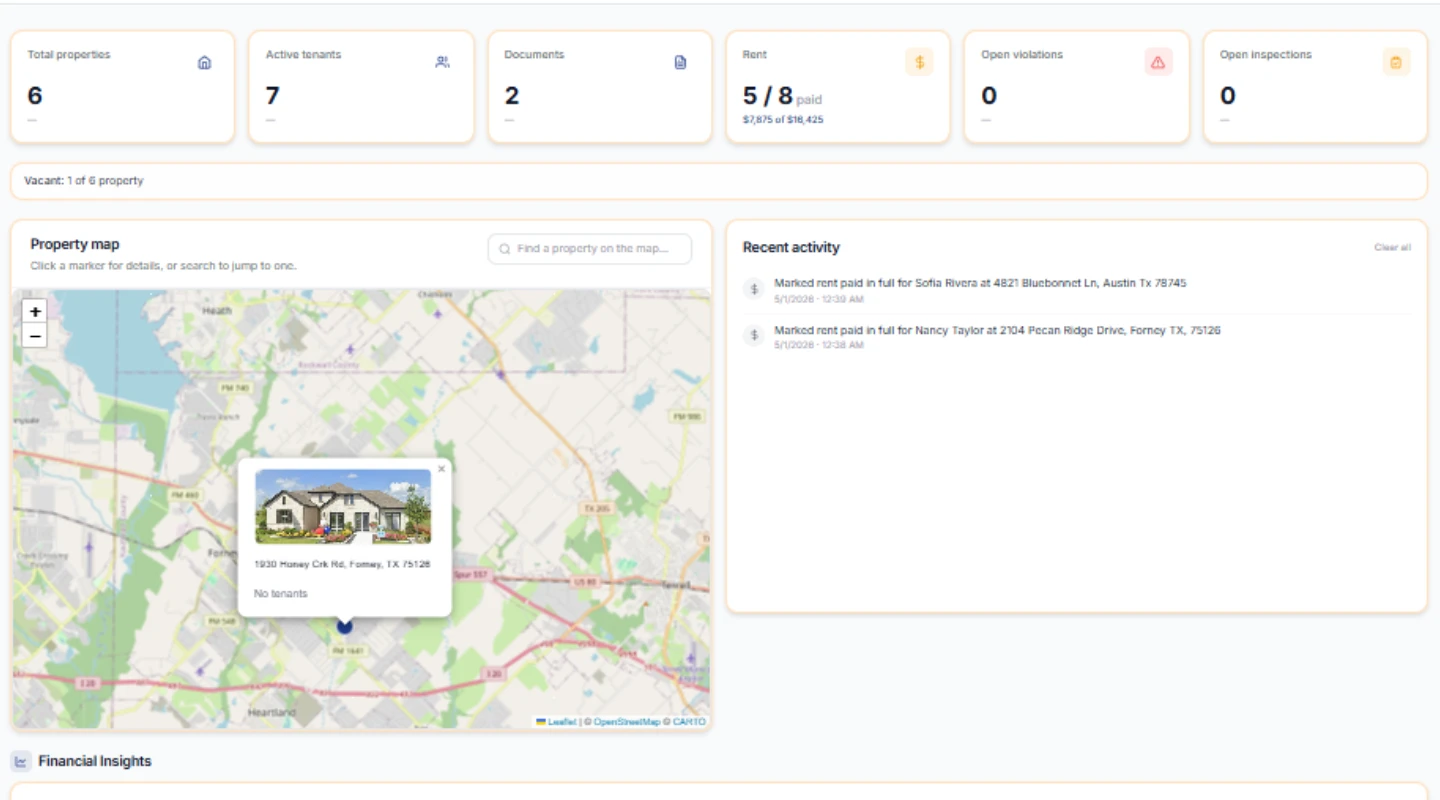
Task: Click the search magnifier in property search box
Action: coord(505,249)
